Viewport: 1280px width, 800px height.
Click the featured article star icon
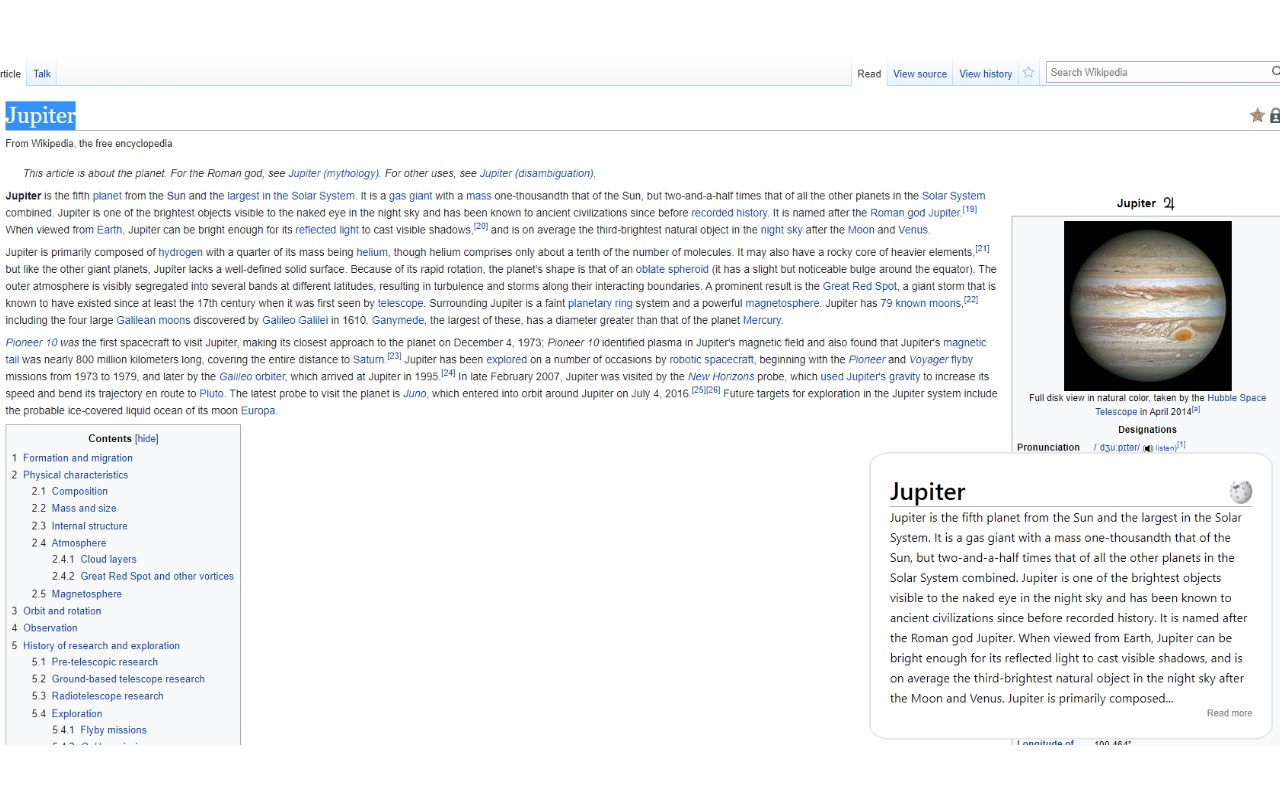click(x=1257, y=116)
